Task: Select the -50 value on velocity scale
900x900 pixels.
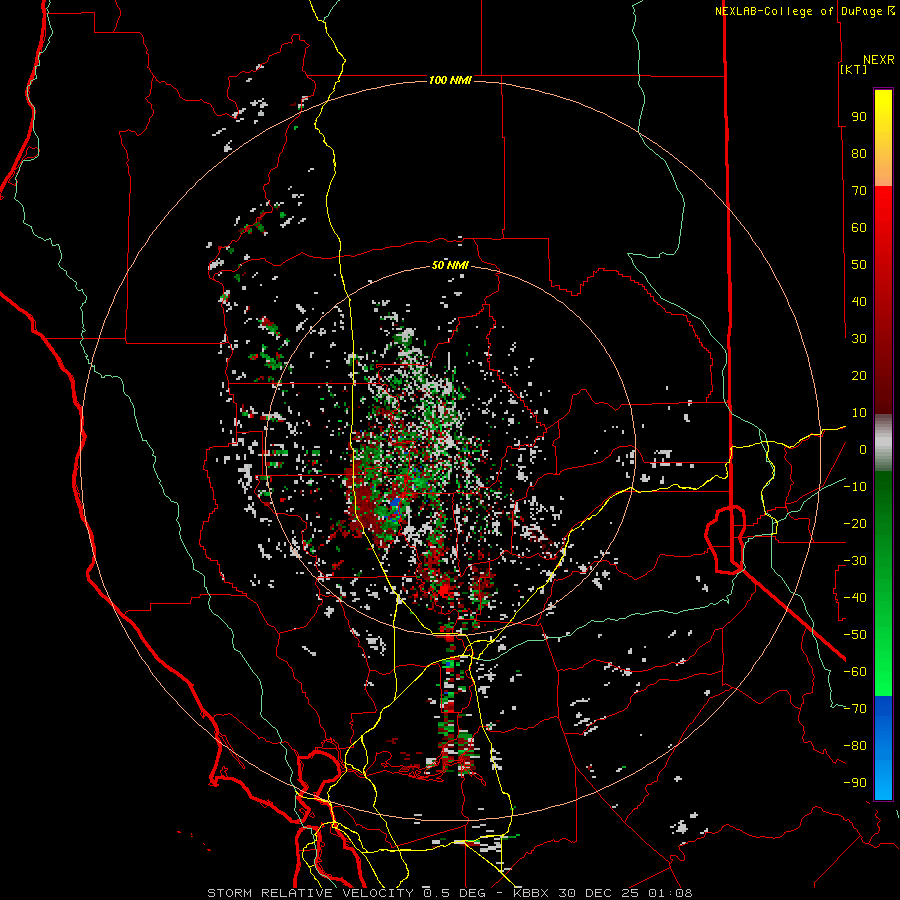Action: point(855,635)
